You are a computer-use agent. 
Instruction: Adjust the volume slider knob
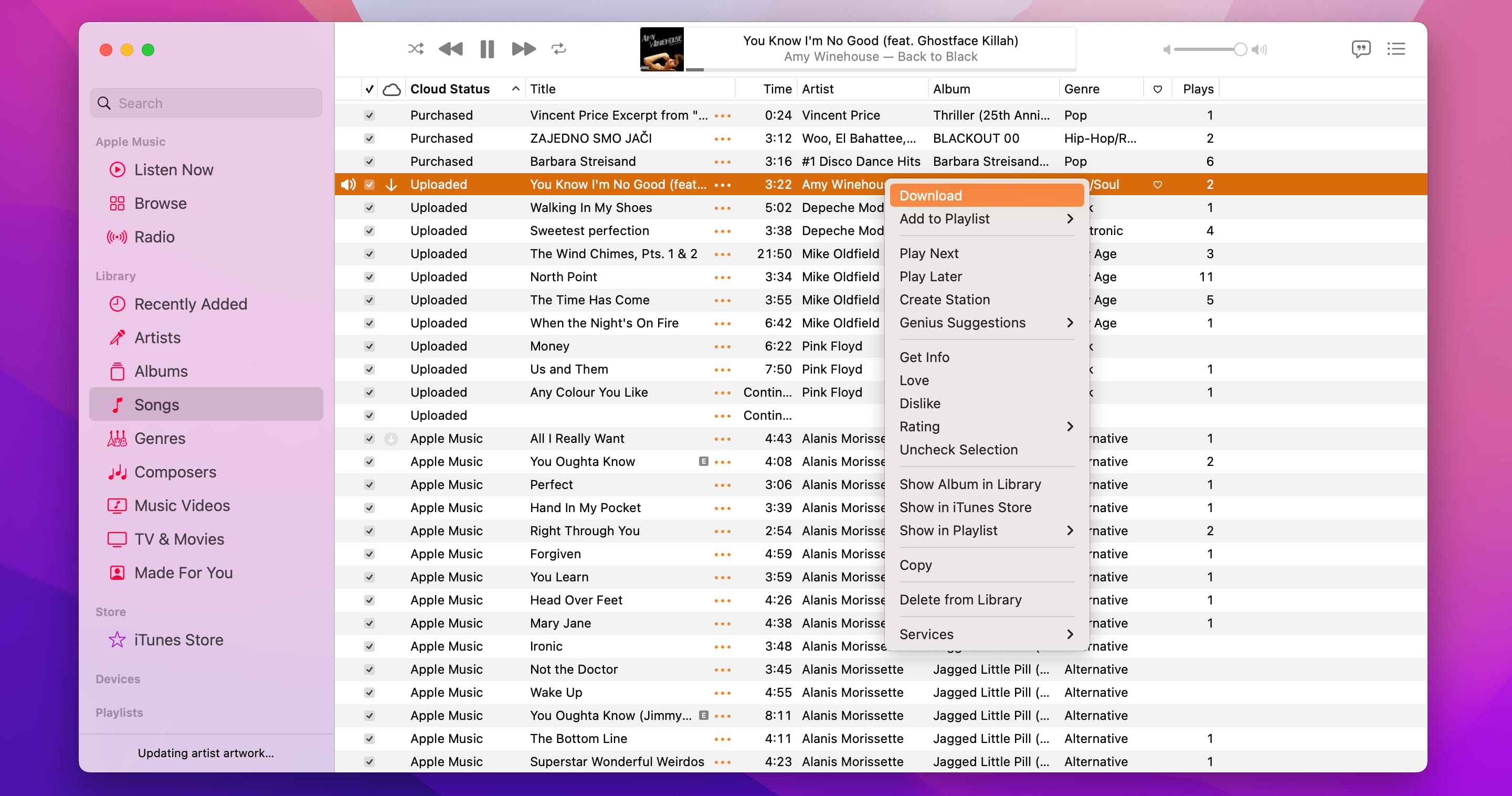coord(1240,49)
